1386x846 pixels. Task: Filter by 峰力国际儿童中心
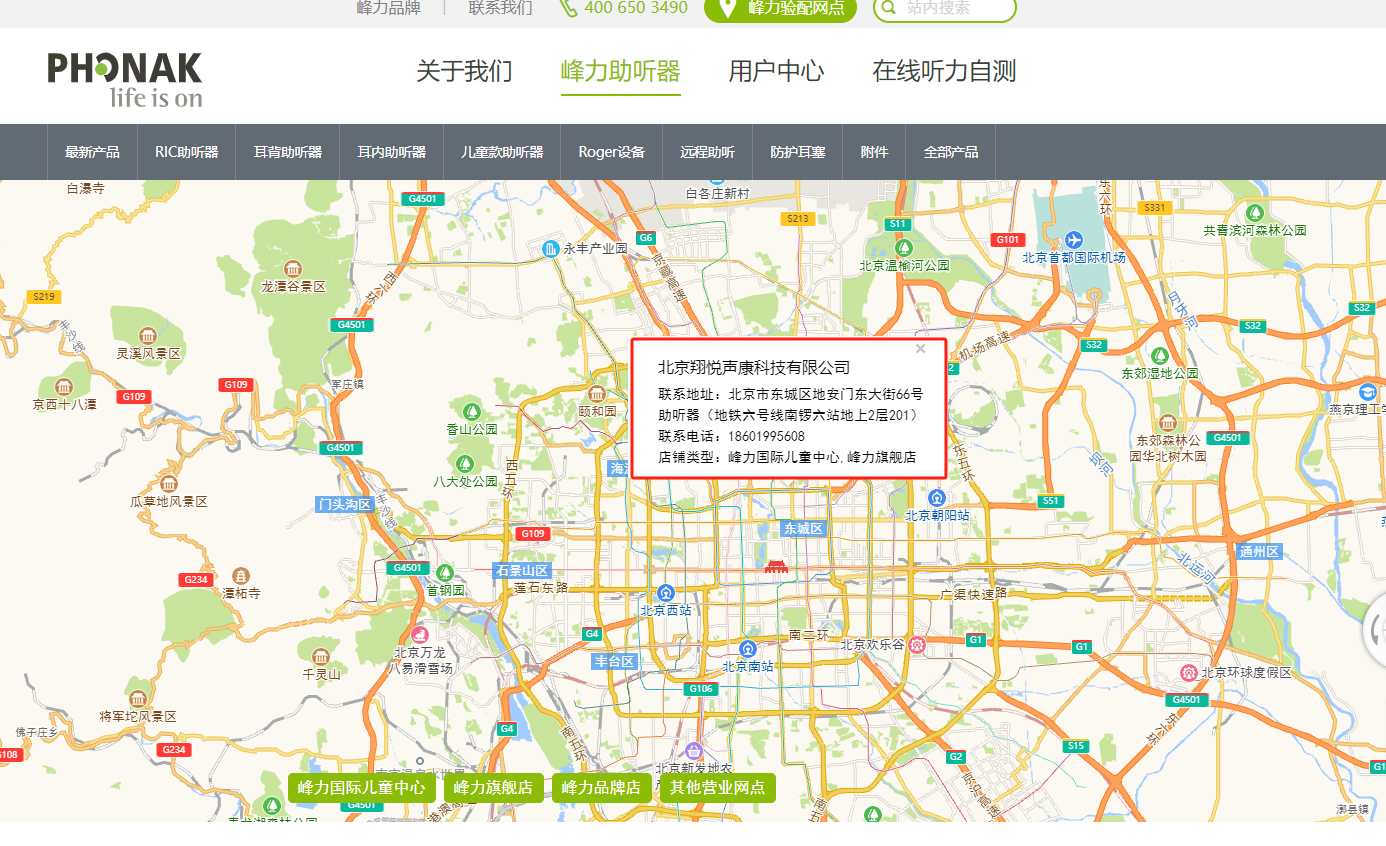[x=361, y=788]
